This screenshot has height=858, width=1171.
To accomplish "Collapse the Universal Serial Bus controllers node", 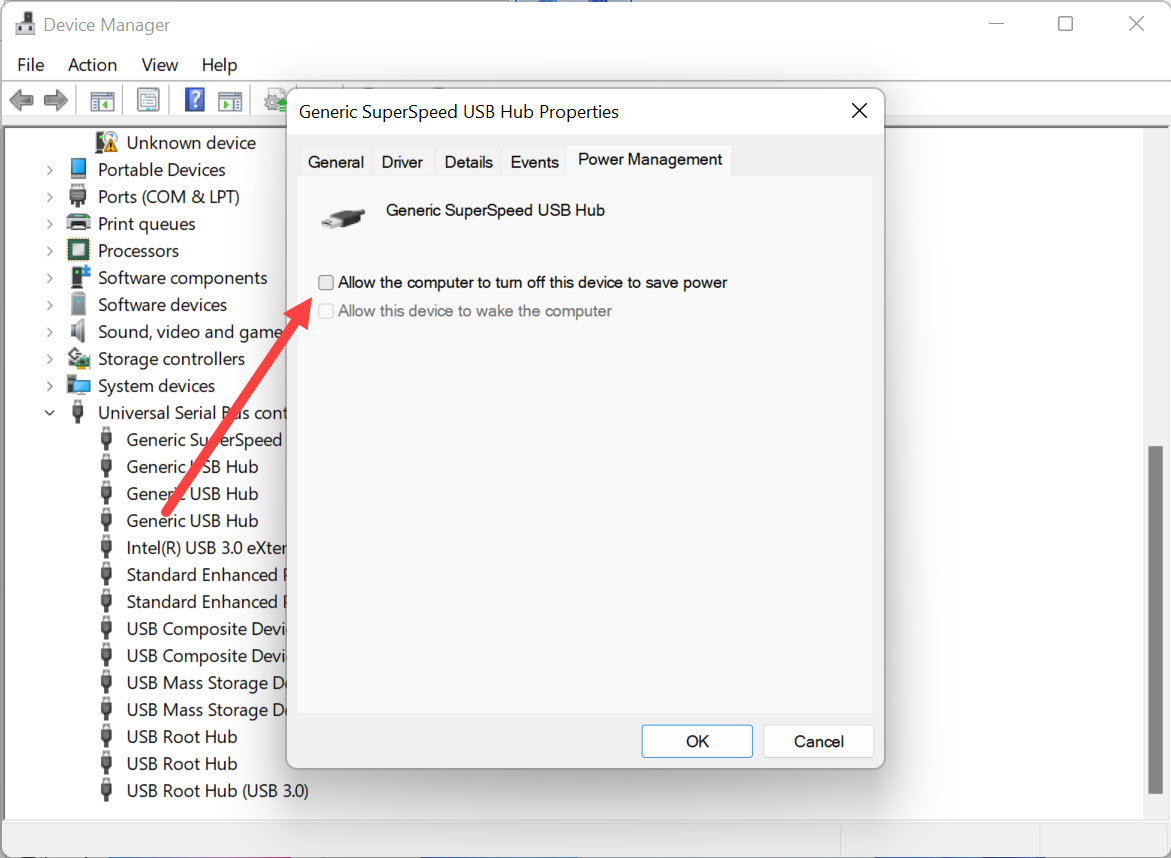I will (x=50, y=413).
